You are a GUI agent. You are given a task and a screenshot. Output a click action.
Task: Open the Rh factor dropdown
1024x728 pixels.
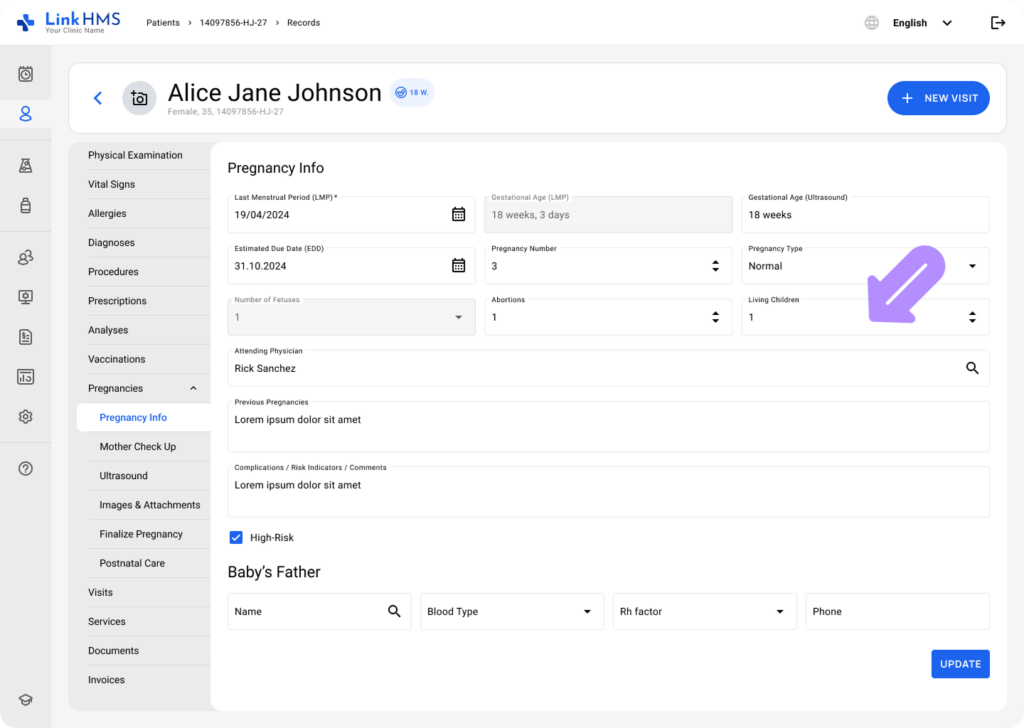click(704, 611)
